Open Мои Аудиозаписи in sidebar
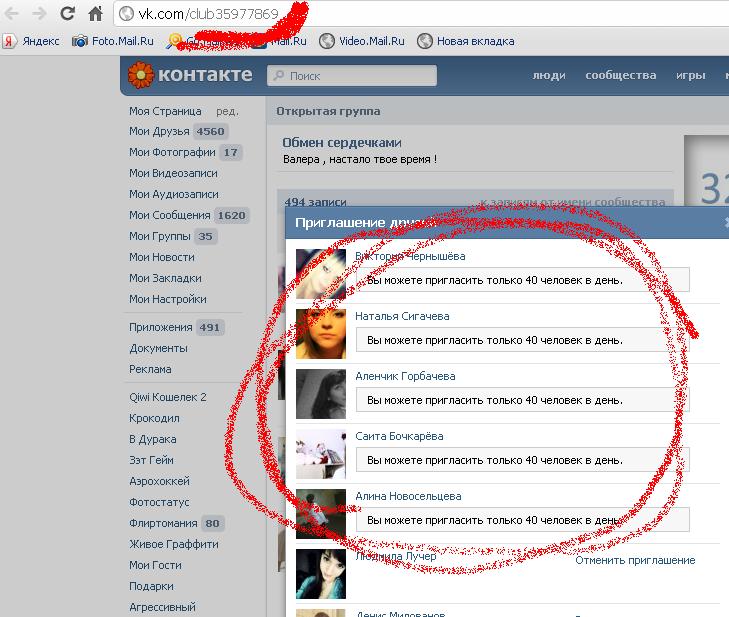Screen dimensions: 729x617 pos(174,194)
